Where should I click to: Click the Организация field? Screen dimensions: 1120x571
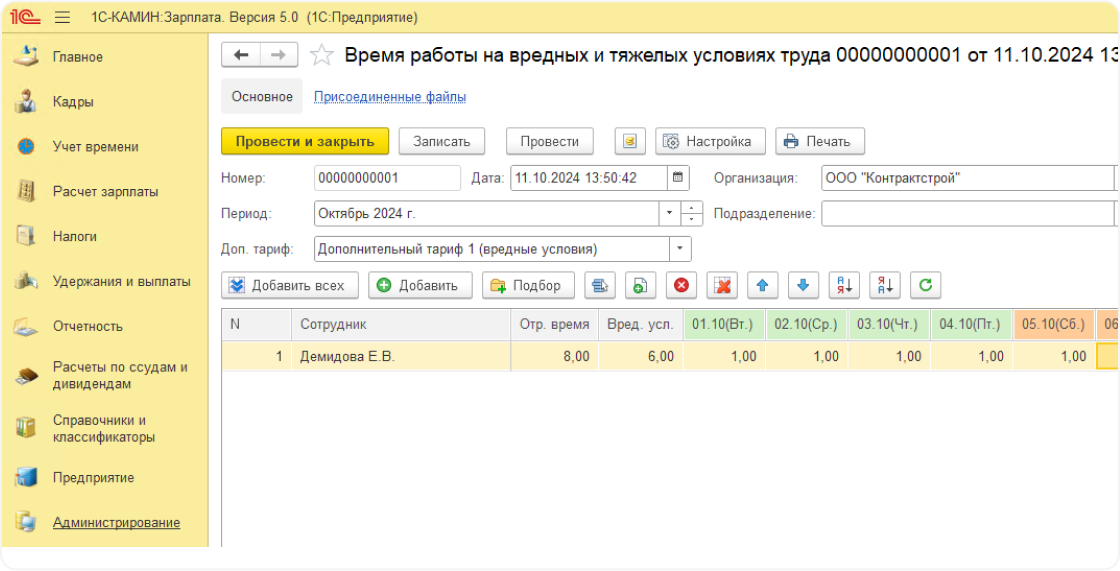pyautogui.click(x=967, y=177)
